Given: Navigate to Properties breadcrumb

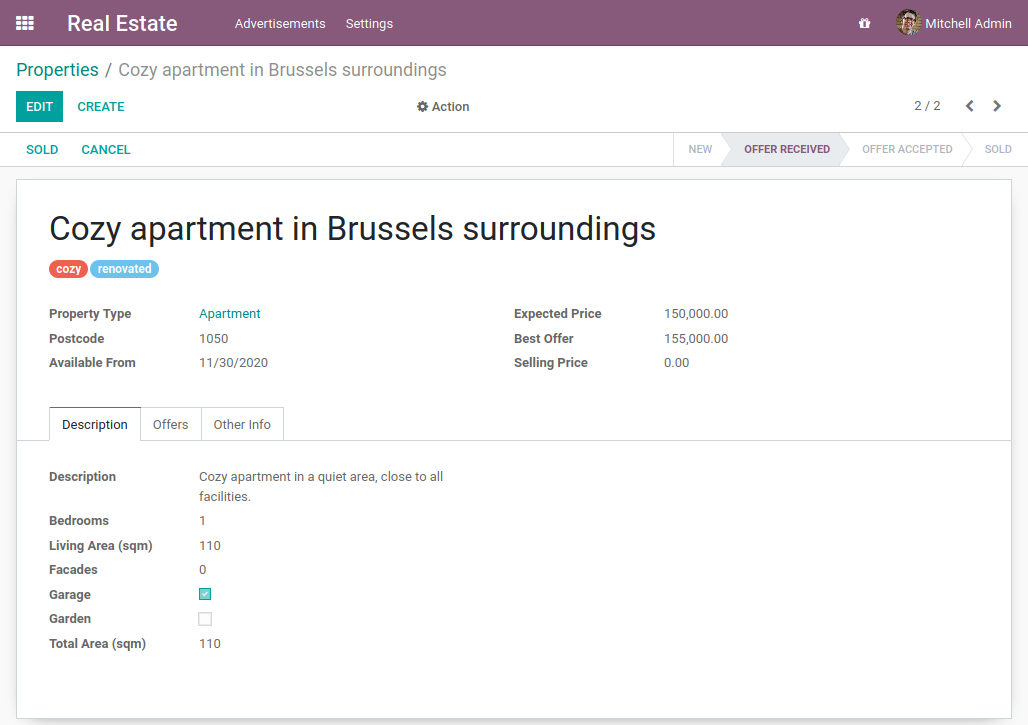Looking at the screenshot, I should click(x=57, y=70).
